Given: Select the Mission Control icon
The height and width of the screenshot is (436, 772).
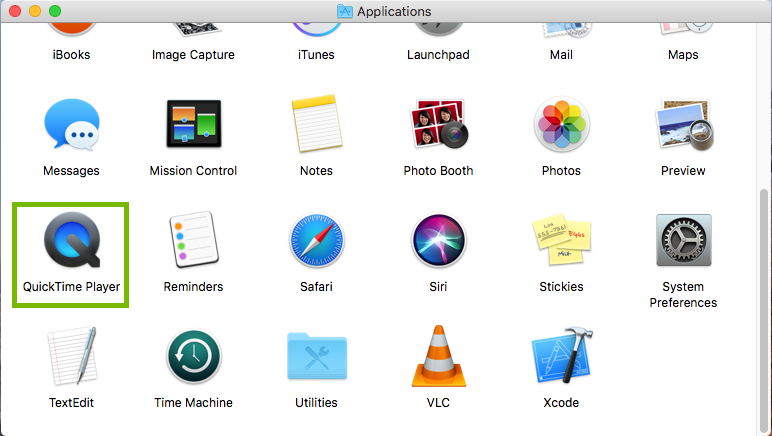Looking at the screenshot, I should (x=193, y=124).
